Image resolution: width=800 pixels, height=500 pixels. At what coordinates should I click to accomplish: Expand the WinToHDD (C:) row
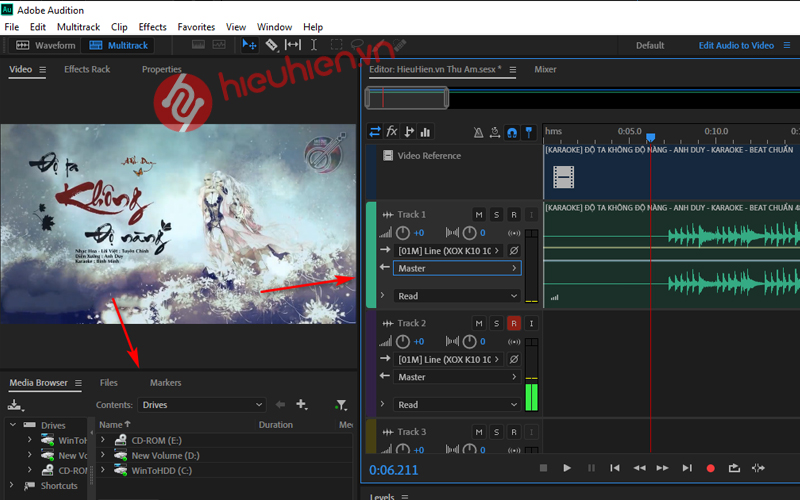[103, 470]
